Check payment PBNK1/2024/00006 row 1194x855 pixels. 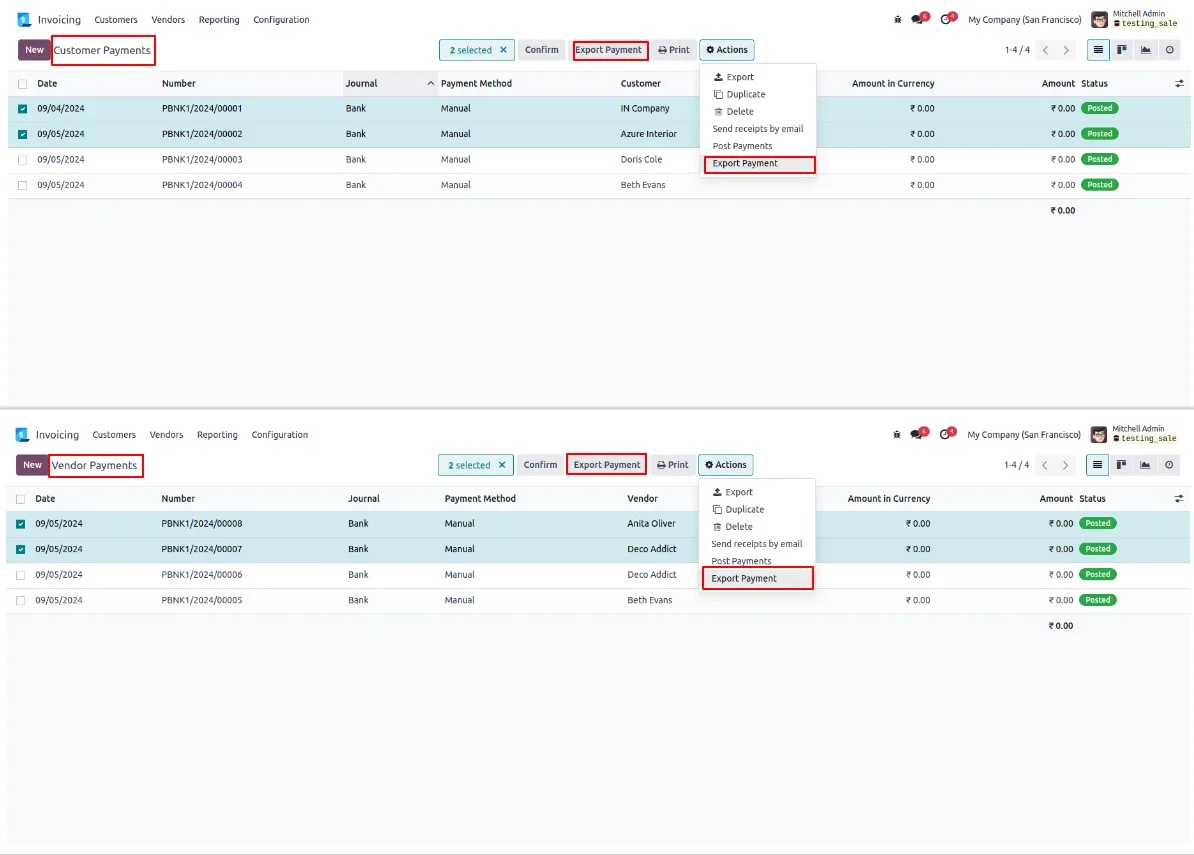[21, 575]
